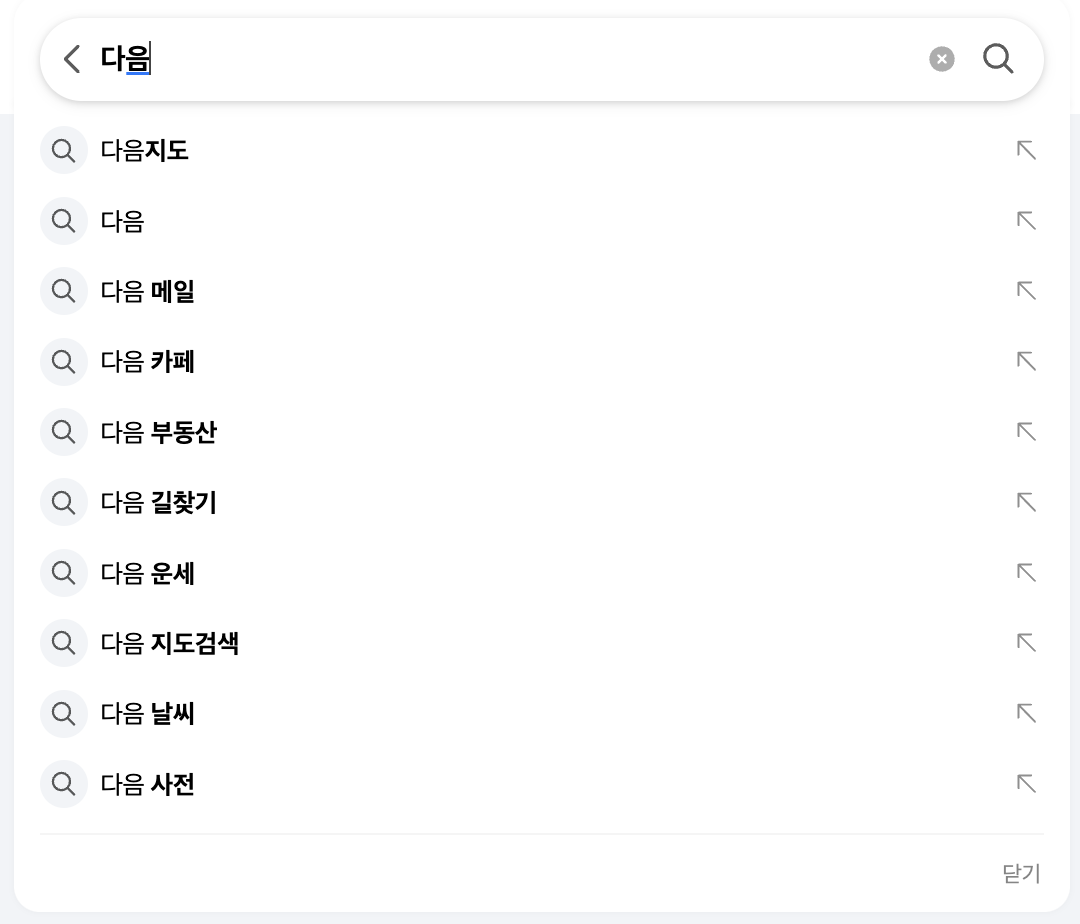Select the 다음 사전 suggestion
This screenshot has height=924, width=1080.
(x=148, y=784)
